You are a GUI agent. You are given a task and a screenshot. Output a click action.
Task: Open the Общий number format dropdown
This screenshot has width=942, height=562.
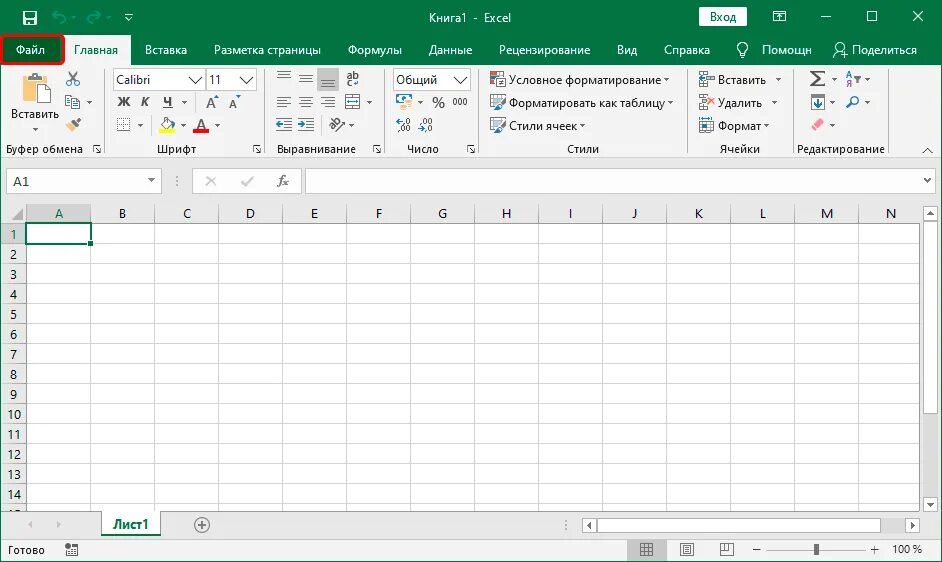460,80
